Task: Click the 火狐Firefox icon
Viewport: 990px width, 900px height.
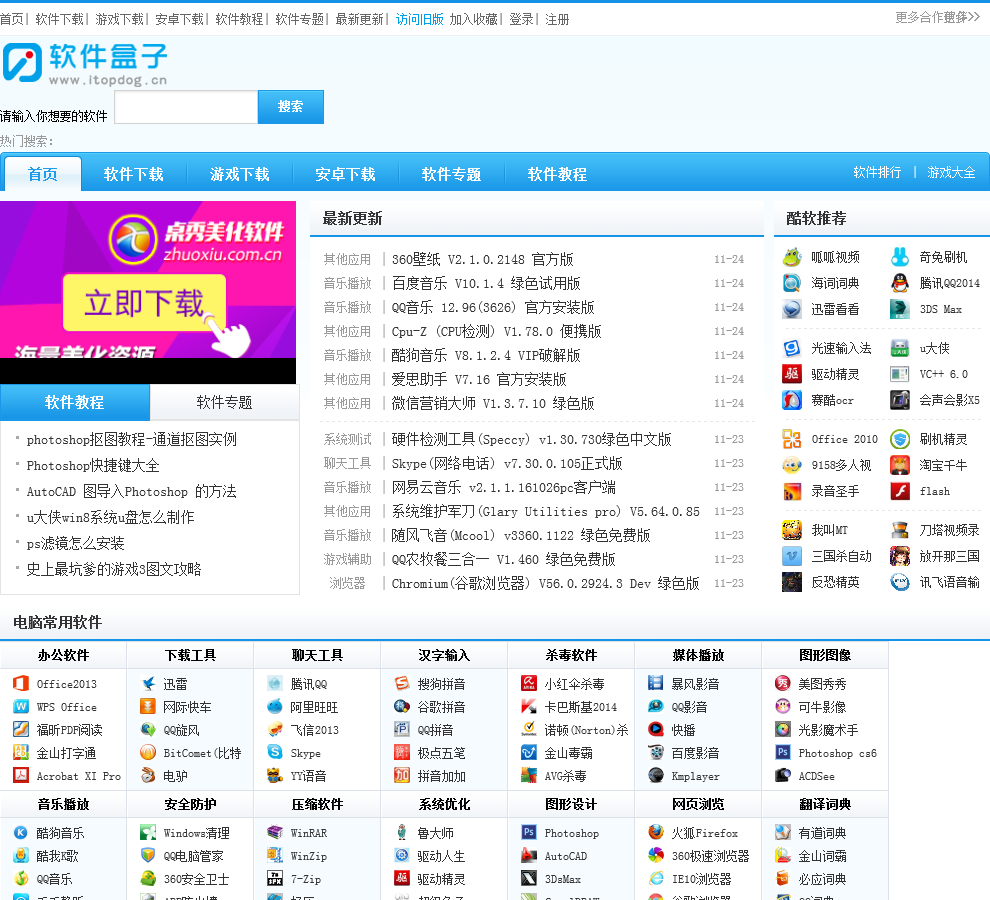Action: (656, 832)
